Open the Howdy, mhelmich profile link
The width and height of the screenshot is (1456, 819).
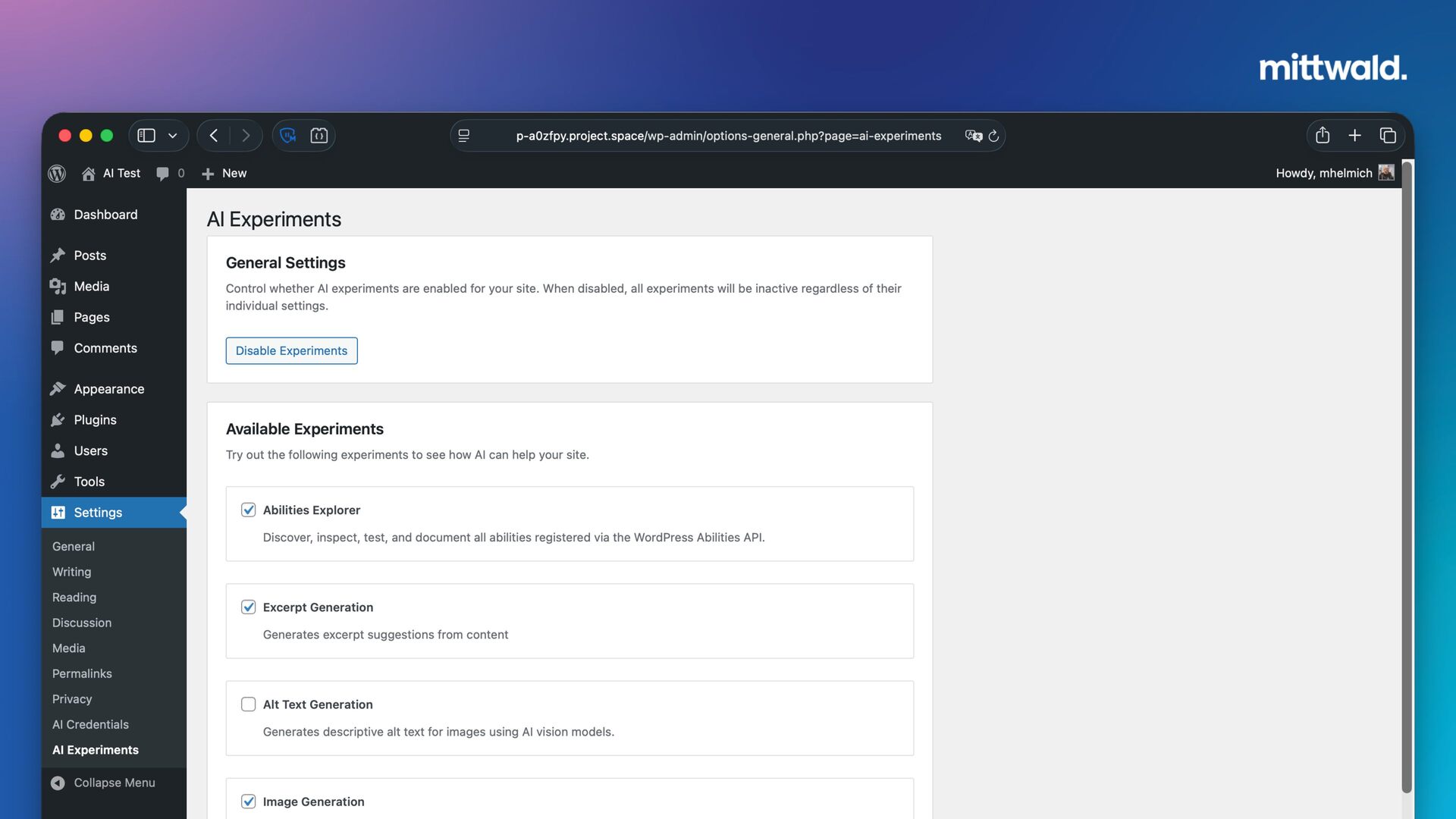[x=1323, y=174]
